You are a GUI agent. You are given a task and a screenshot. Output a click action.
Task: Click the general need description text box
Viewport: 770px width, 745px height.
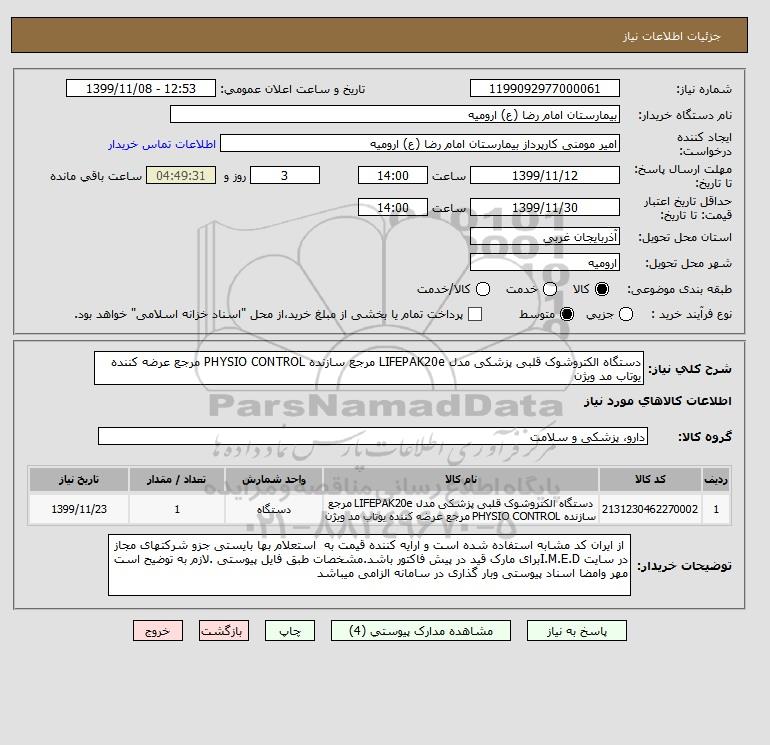(369, 368)
